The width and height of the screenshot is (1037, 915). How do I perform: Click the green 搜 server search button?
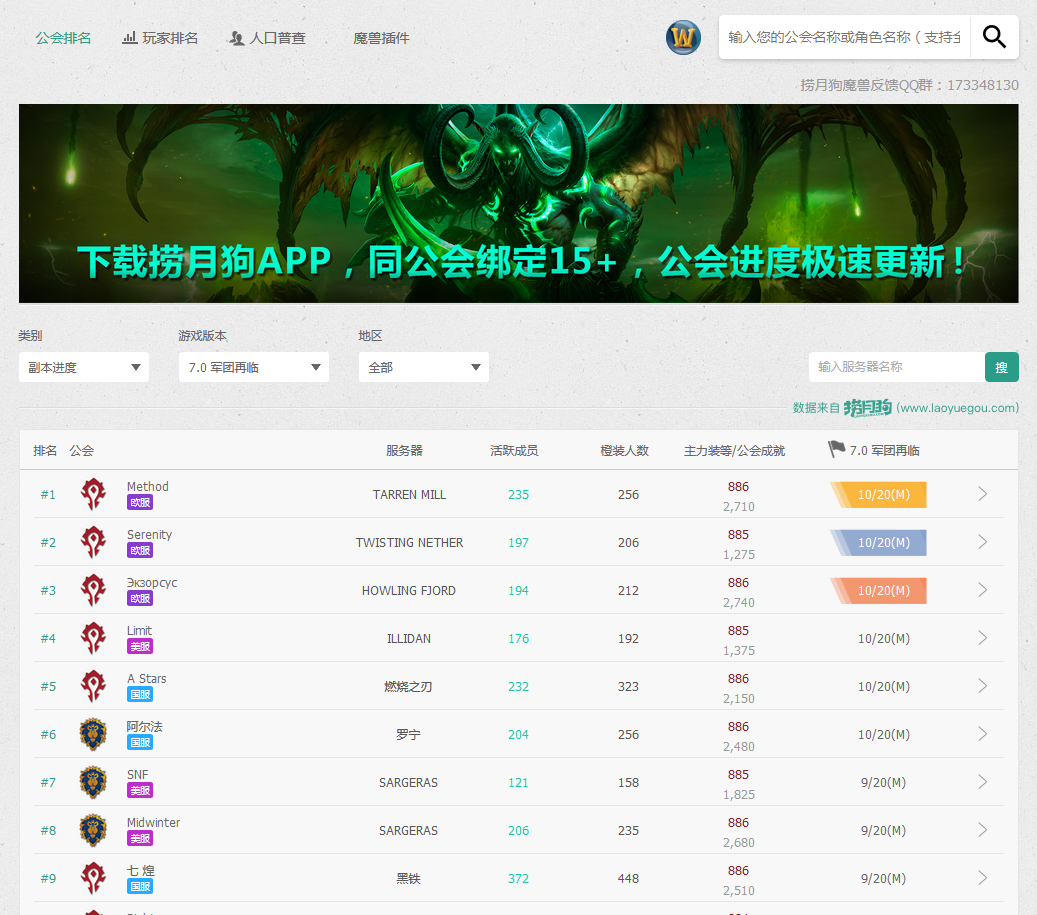tap(1001, 367)
